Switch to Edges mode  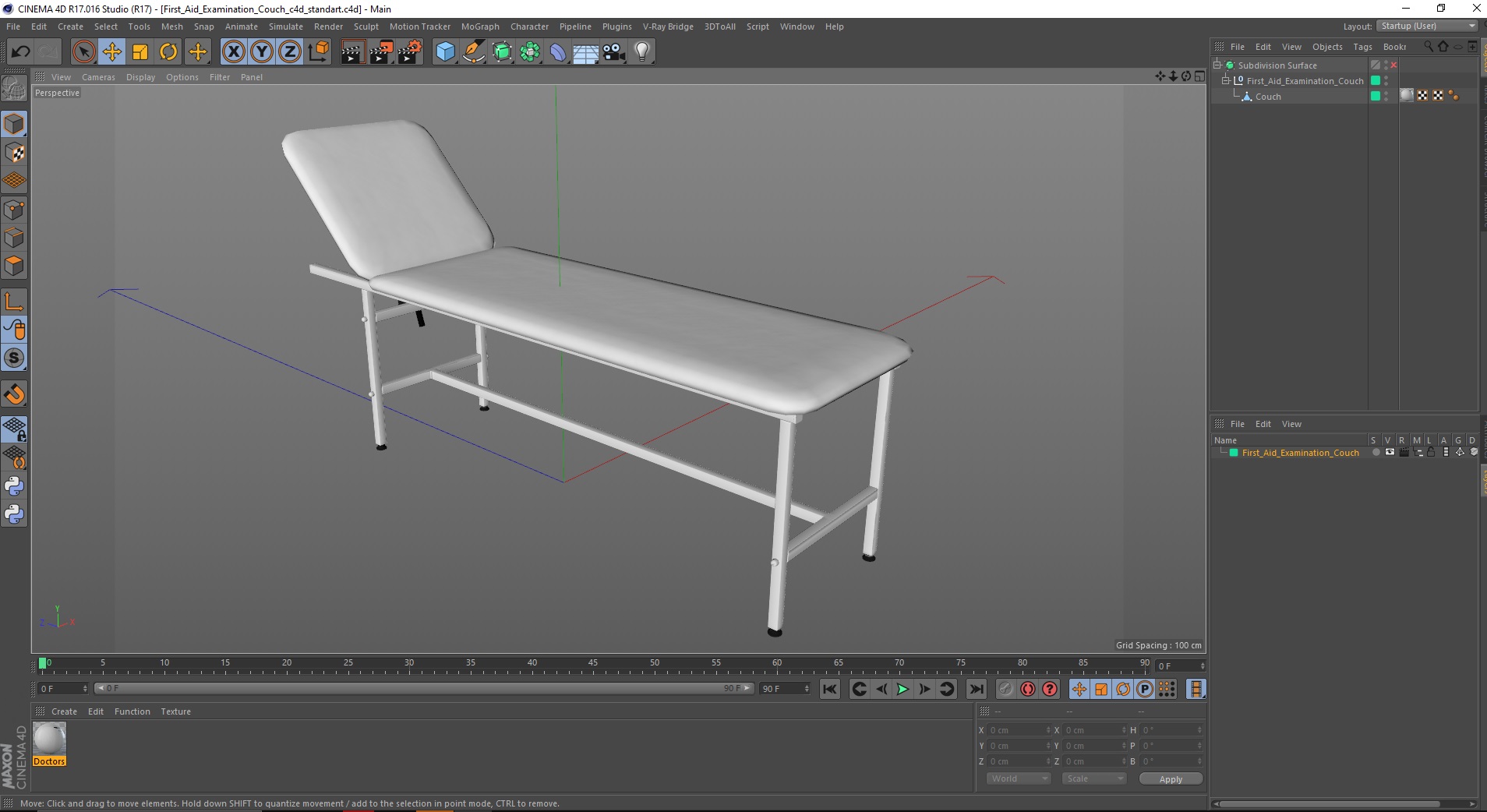(x=14, y=238)
